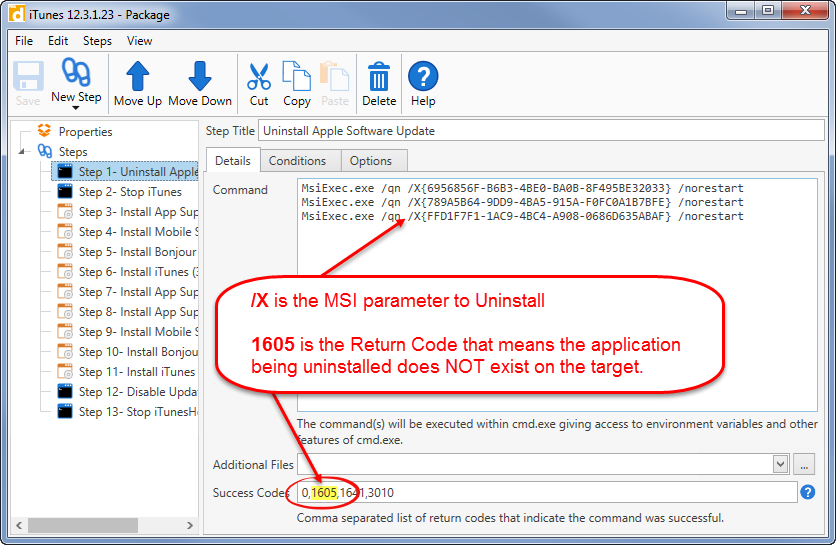Image resolution: width=836 pixels, height=545 pixels.
Task: Open Help via the question mark icon
Action: [x=423, y=76]
